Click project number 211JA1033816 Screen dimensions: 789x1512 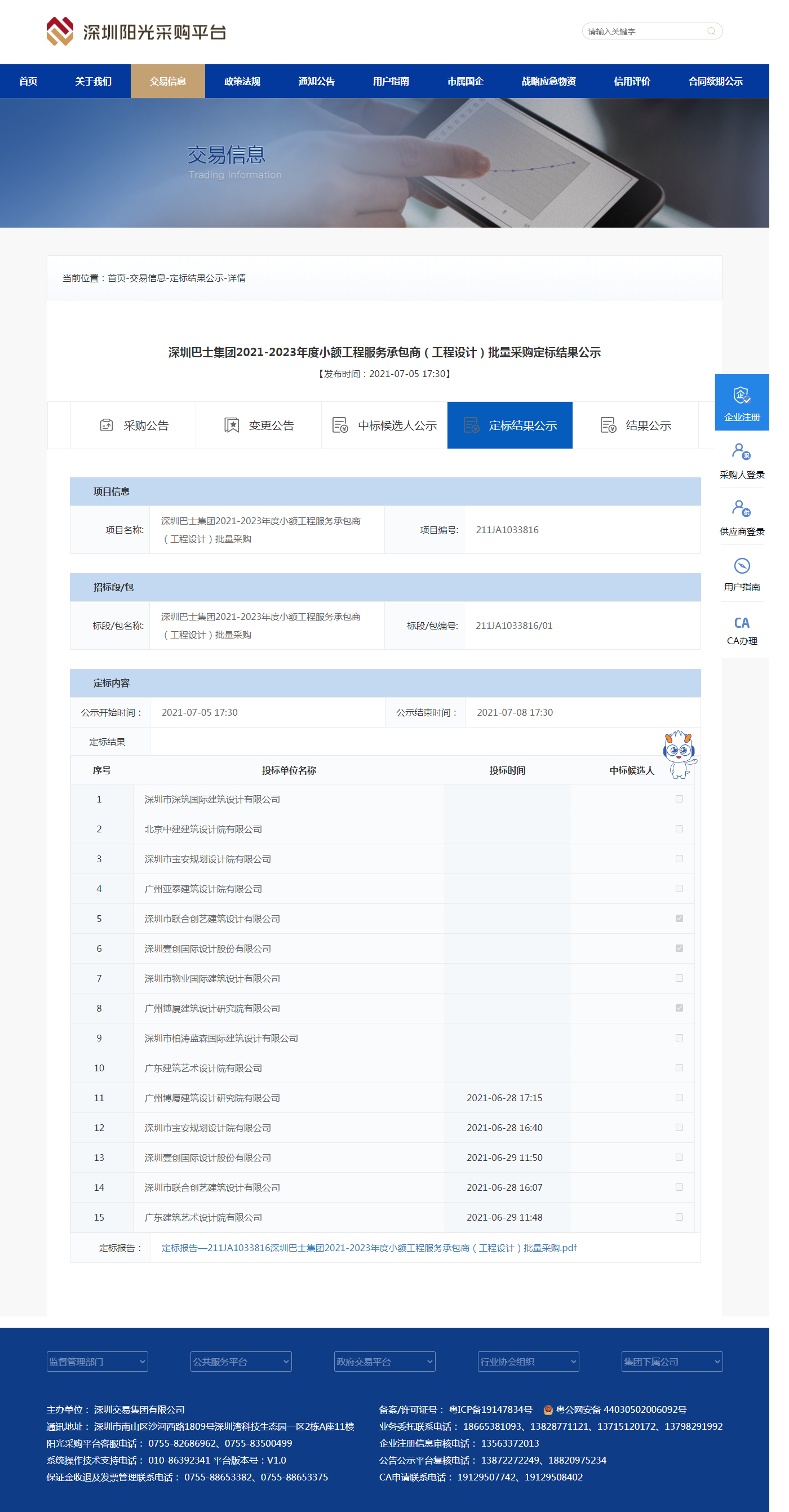point(507,529)
